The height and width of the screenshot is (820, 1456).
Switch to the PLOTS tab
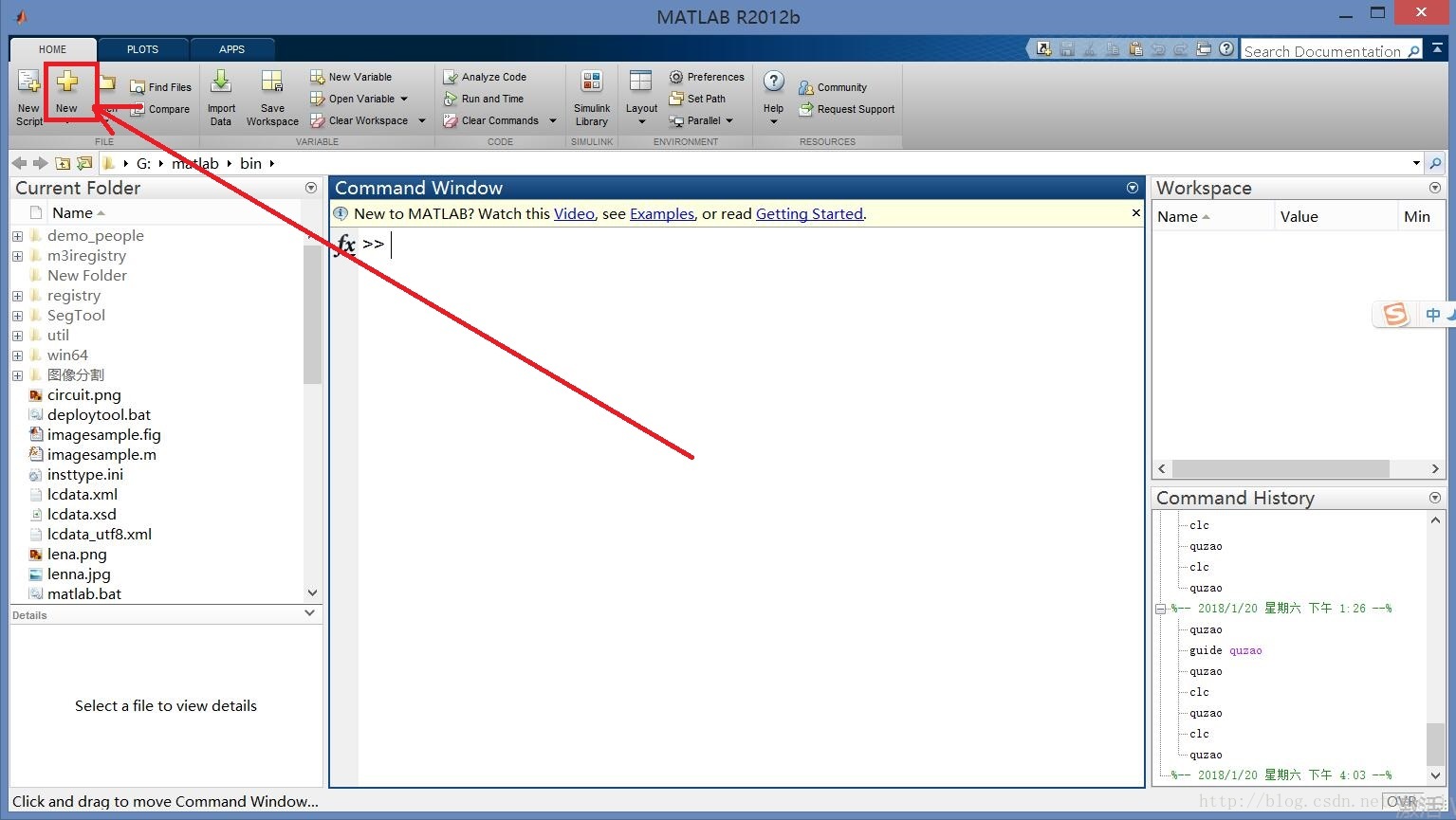click(142, 49)
